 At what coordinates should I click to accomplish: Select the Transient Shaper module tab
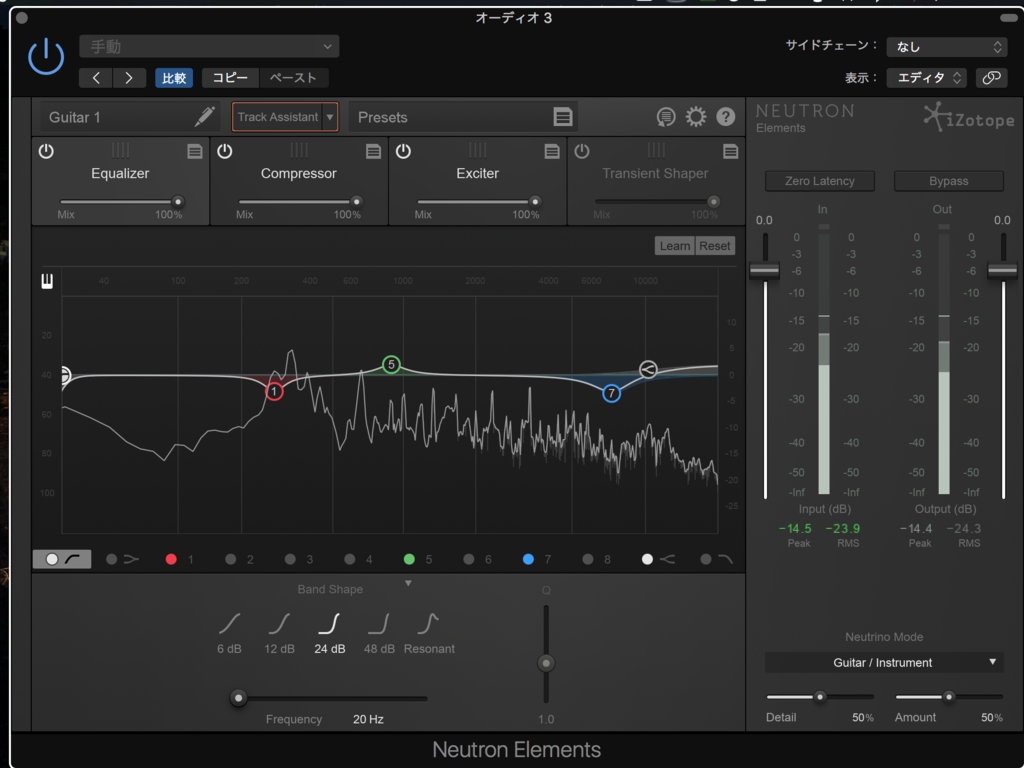[x=655, y=173]
